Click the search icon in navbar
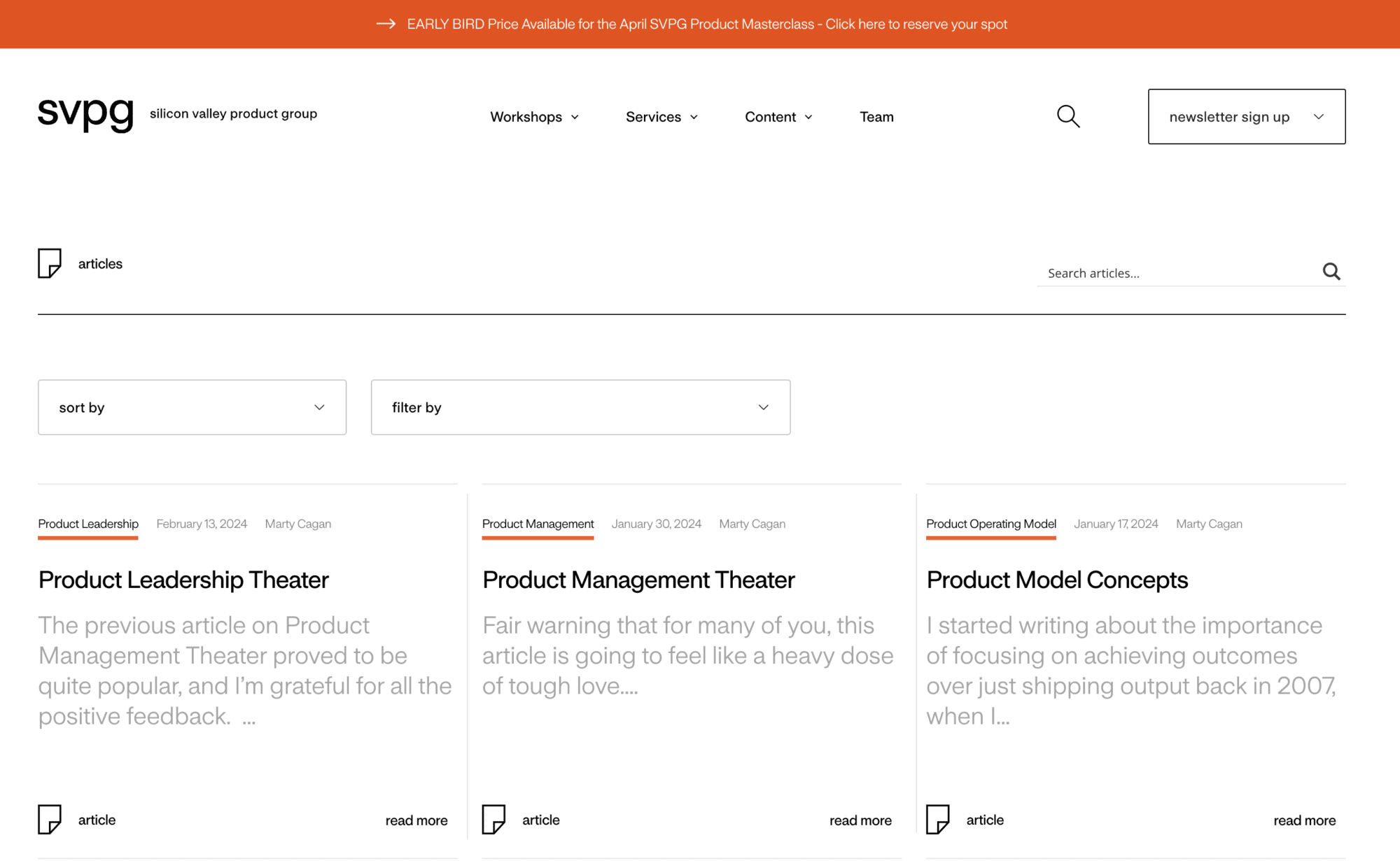 click(1068, 116)
